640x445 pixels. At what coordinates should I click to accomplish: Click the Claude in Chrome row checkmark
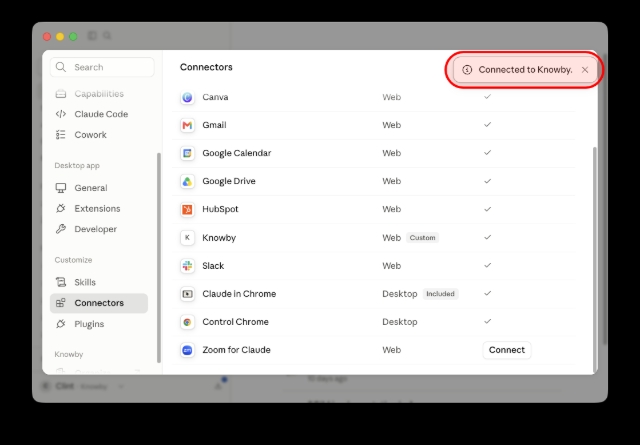click(487, 293)
